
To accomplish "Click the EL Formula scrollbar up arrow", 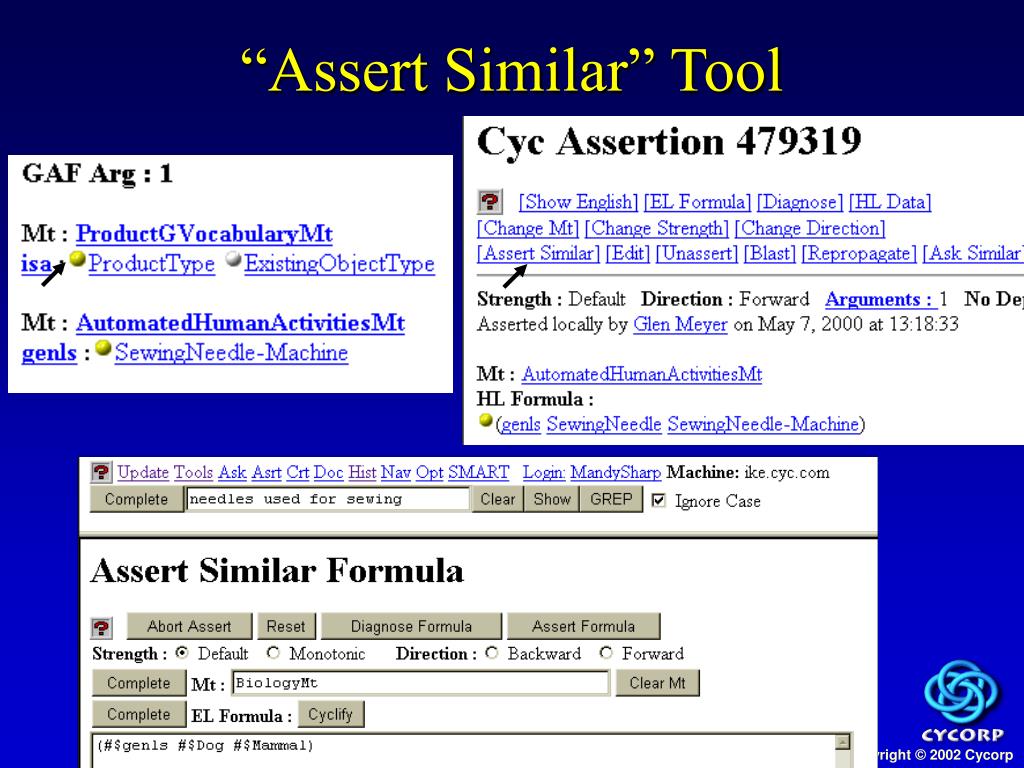I will (x=843, y=742).
